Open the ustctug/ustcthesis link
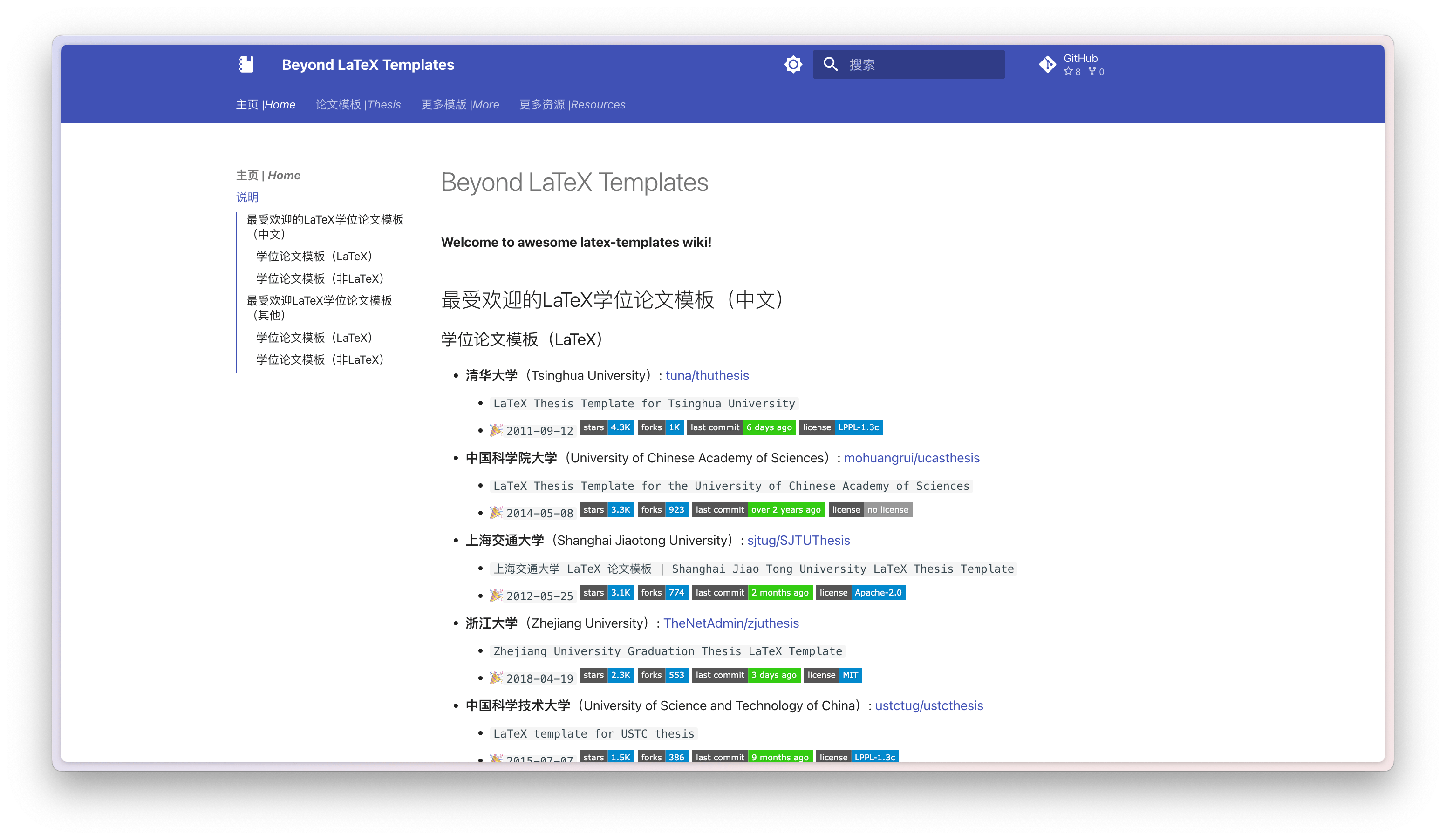The image size is (1446, 840). pos(928,705)
